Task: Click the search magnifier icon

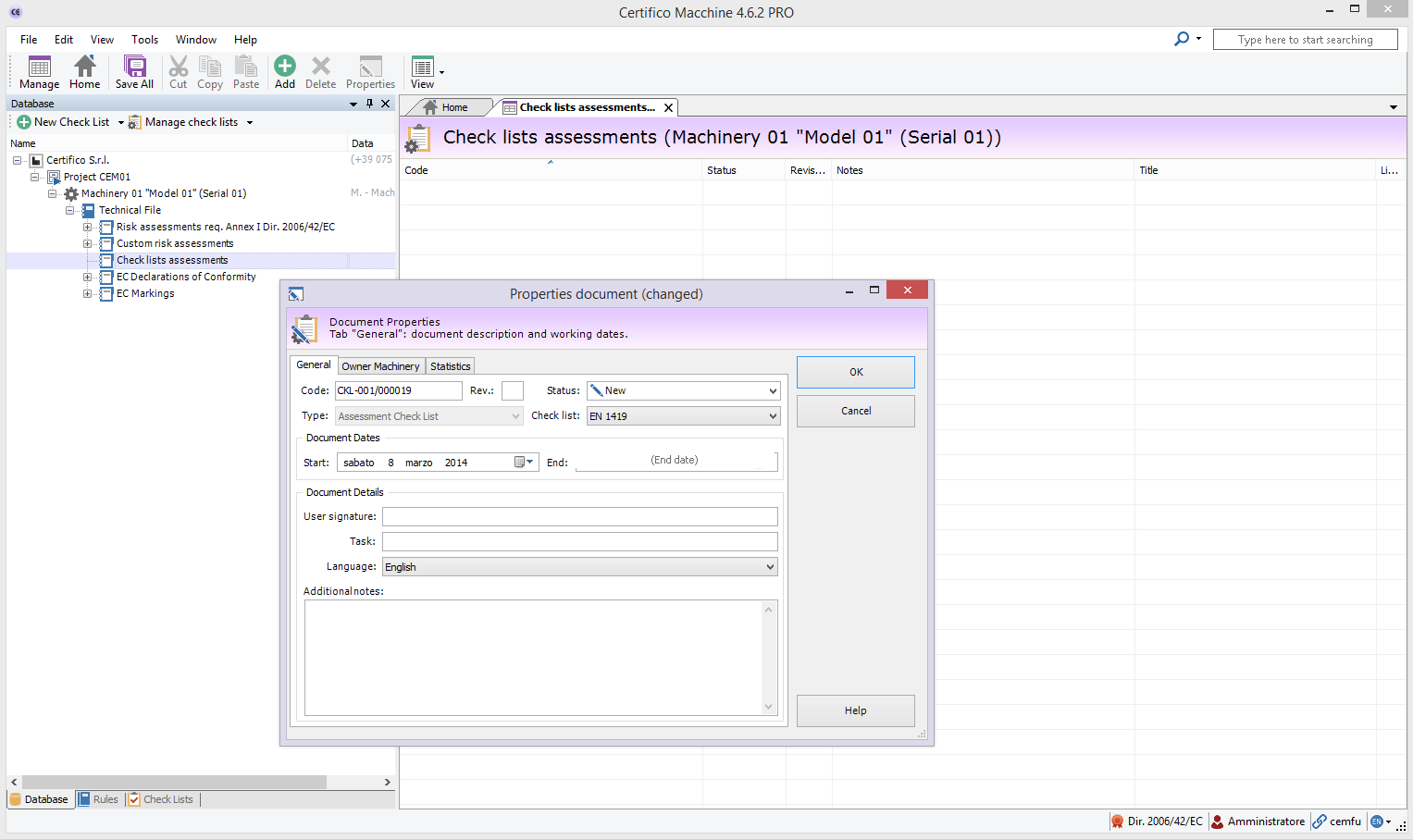Action: pyautogui.click(x=1182, y=39)
